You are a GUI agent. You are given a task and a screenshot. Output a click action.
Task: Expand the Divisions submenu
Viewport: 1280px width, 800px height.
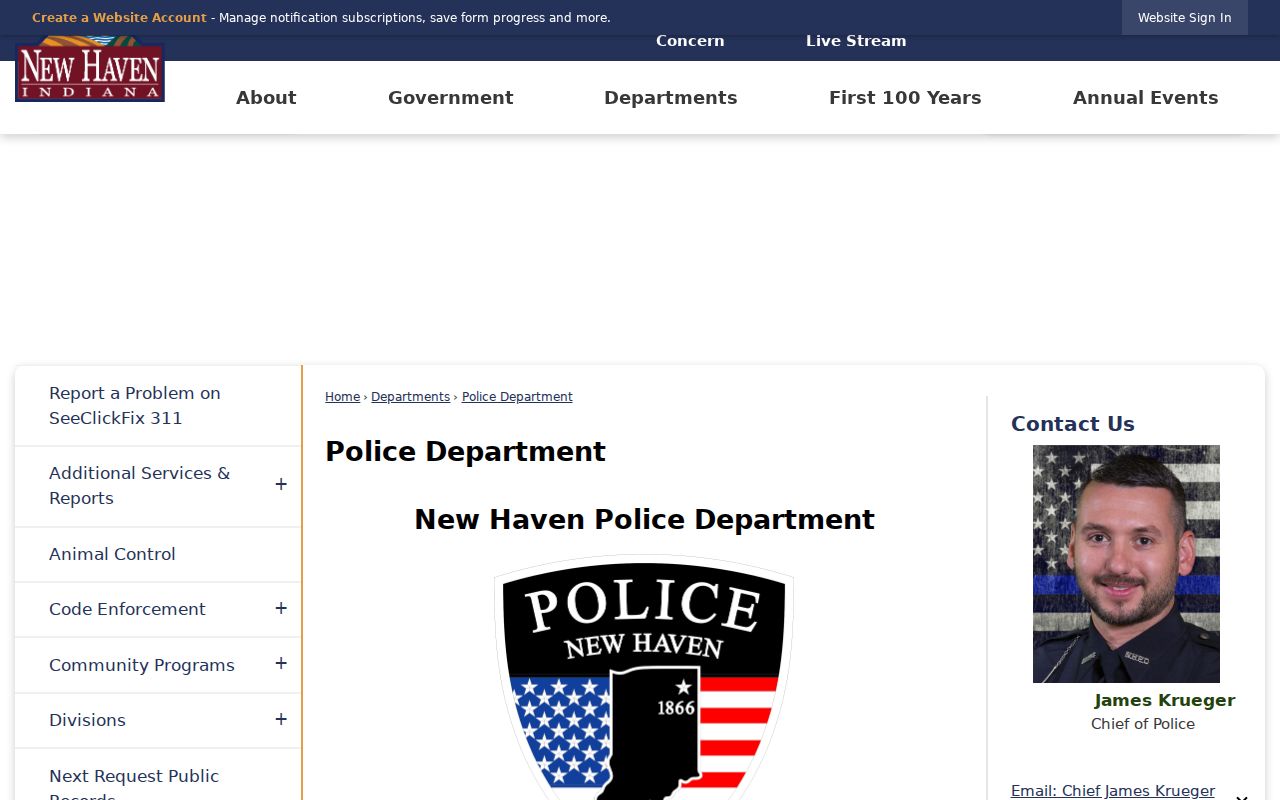281,720
